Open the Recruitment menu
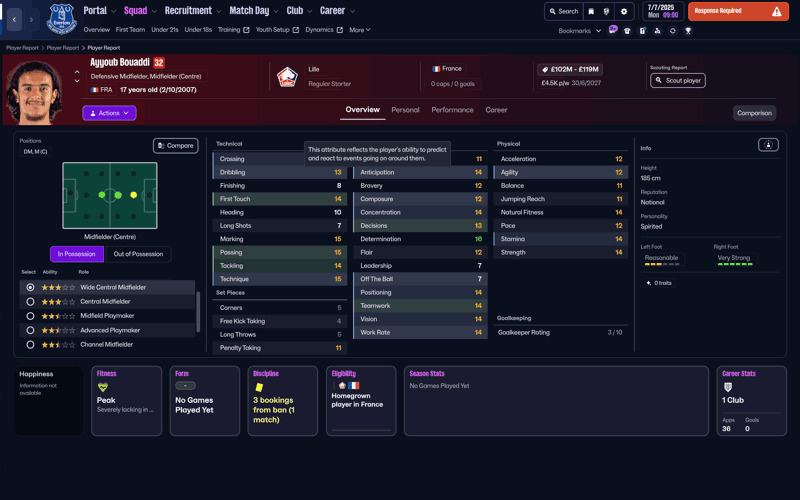800x500 pixels. (x=192, y=11)
